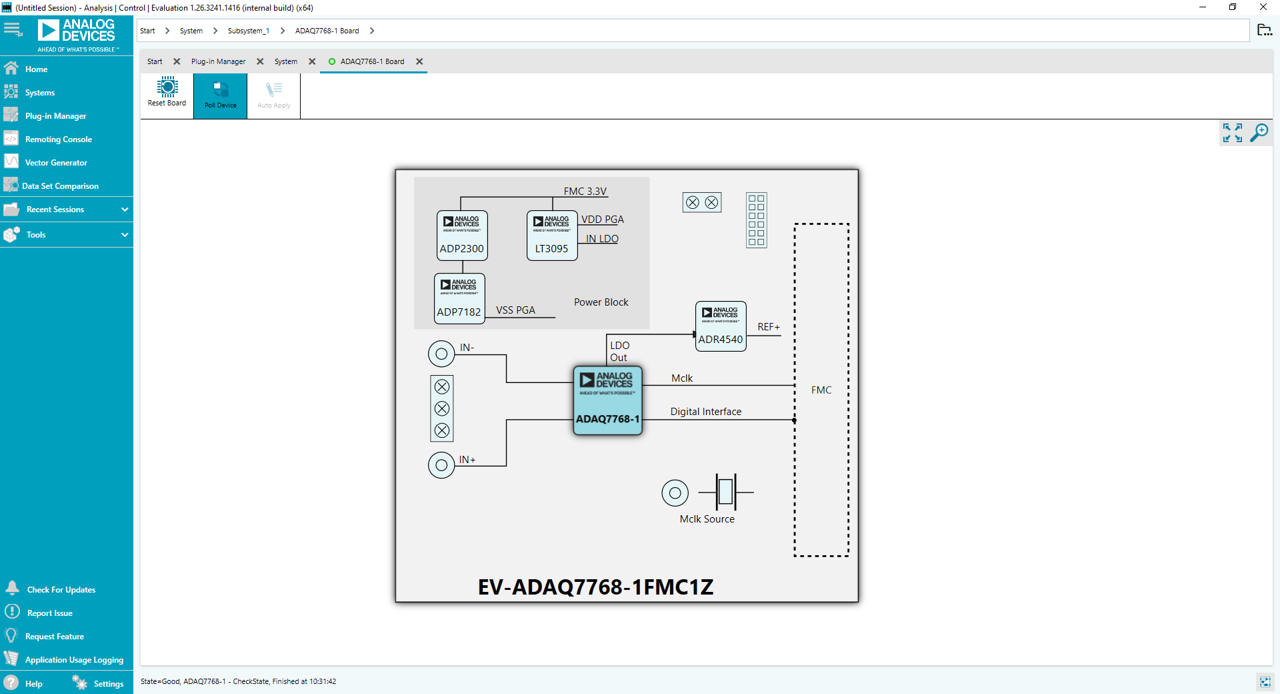The width and height of the screenshot is (1280, 694).
Task: Select the ADAQ7768-1 chip in the diagram
Action: pyautogui.click(x=607, y=400)
